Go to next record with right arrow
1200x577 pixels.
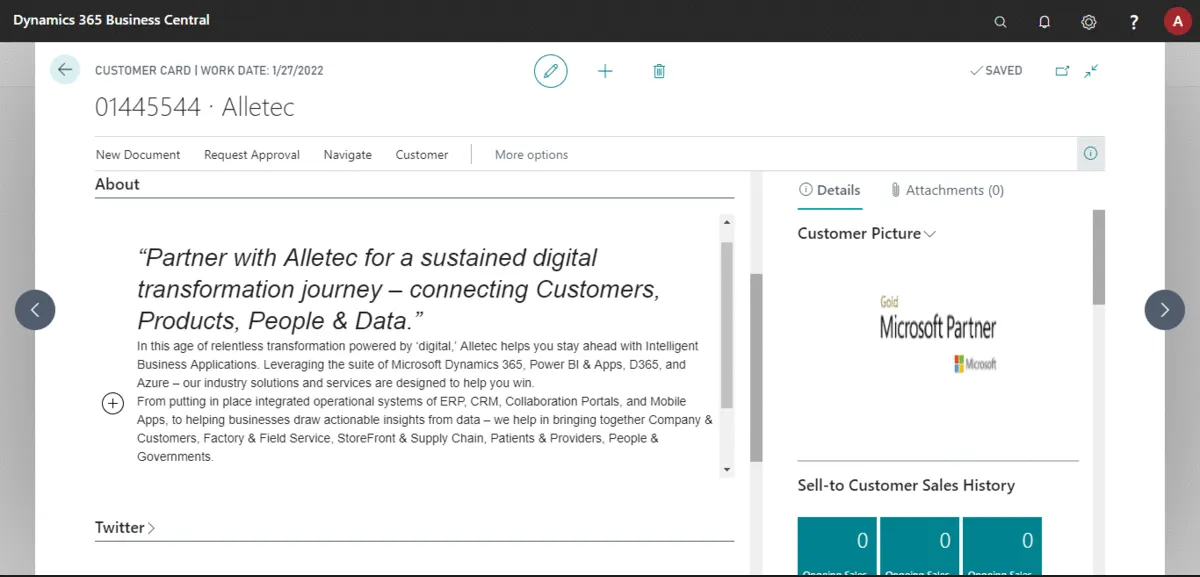[x=1164, y=310]
